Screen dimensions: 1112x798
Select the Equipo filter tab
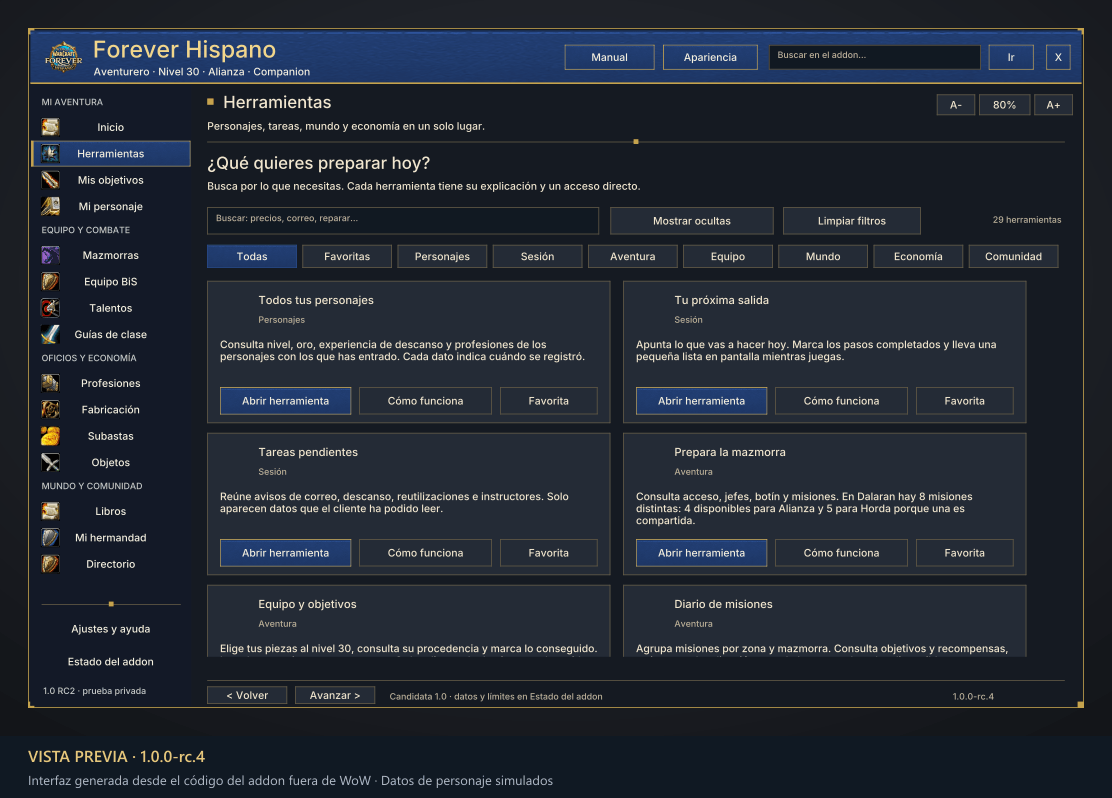(728, 256)
